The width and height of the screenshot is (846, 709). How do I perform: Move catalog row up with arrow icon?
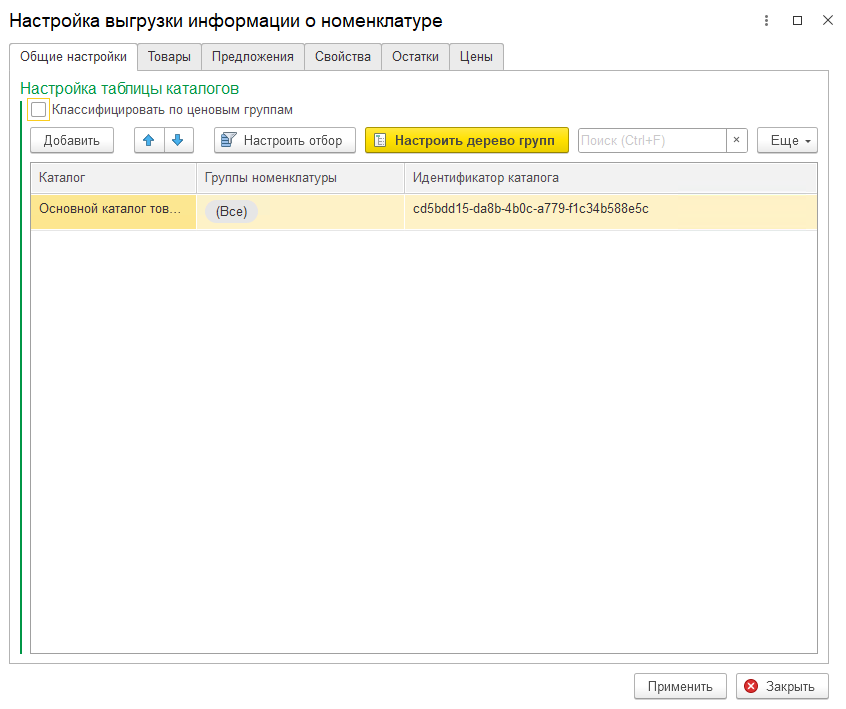pyautogui.click(x=149, y=141)
